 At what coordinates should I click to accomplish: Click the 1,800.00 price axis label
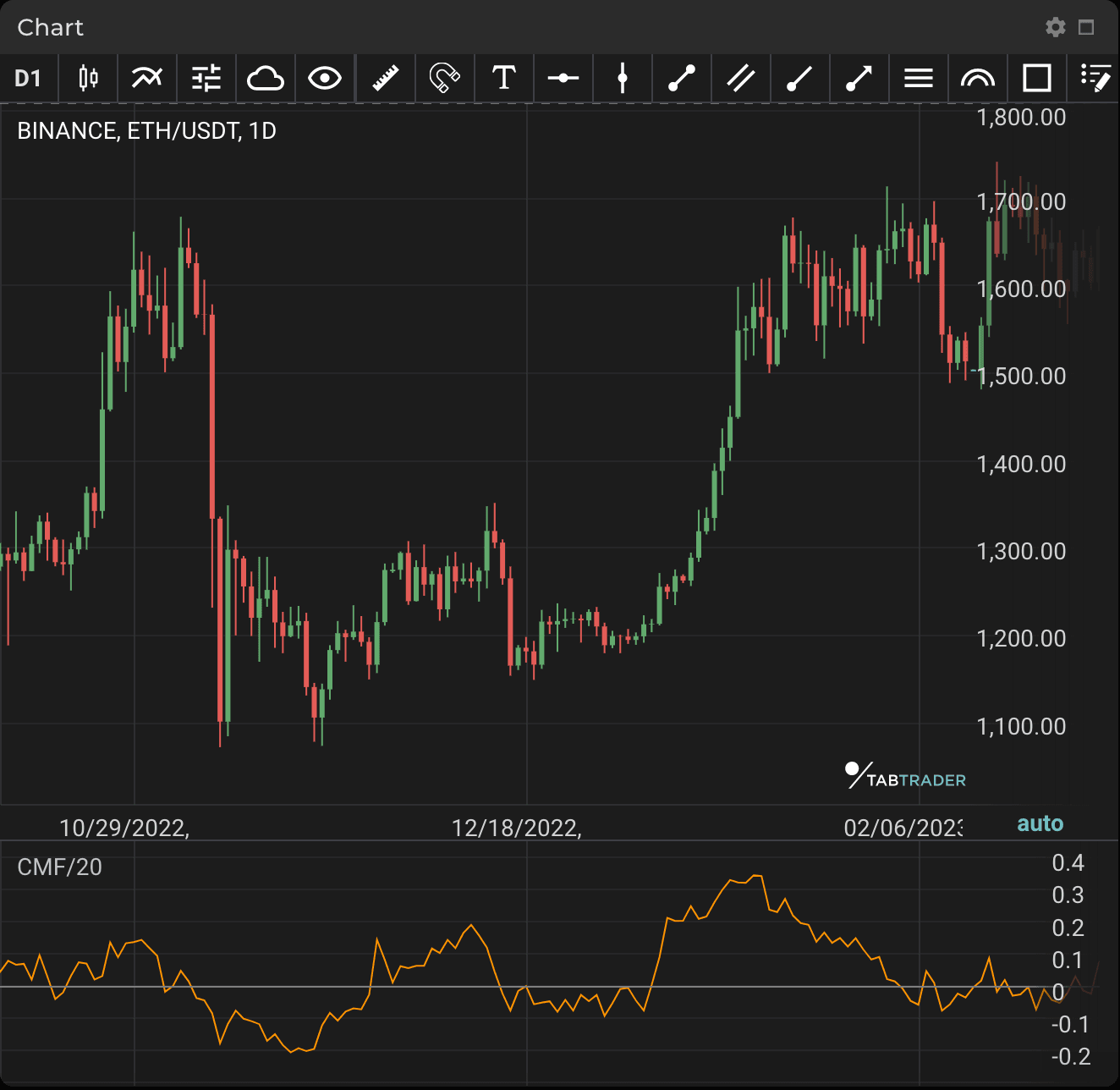pyautogui.click(x=1021, y=117)
